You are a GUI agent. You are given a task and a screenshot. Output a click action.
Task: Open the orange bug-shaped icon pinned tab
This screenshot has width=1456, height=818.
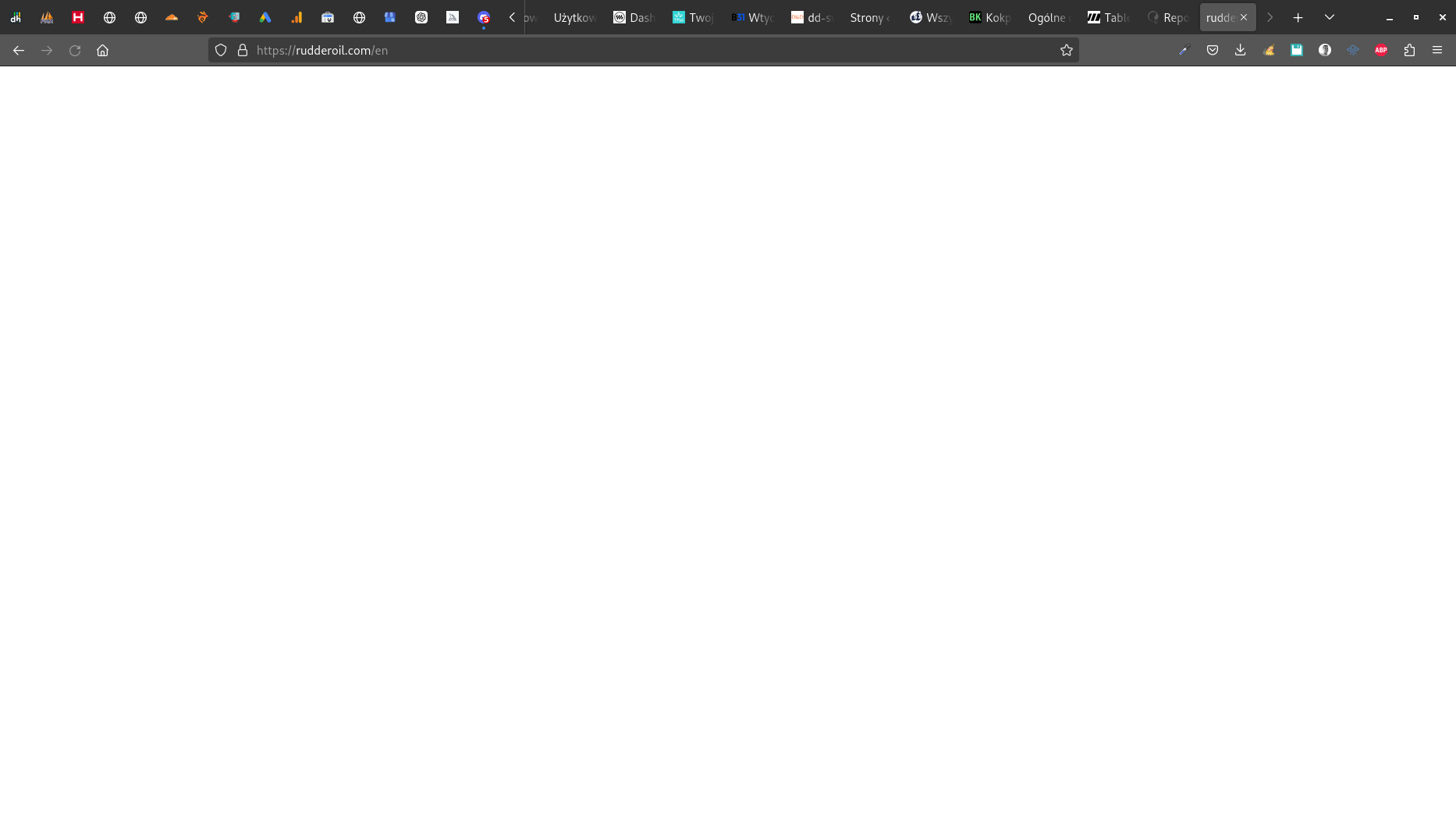click(x=203, y=17)
